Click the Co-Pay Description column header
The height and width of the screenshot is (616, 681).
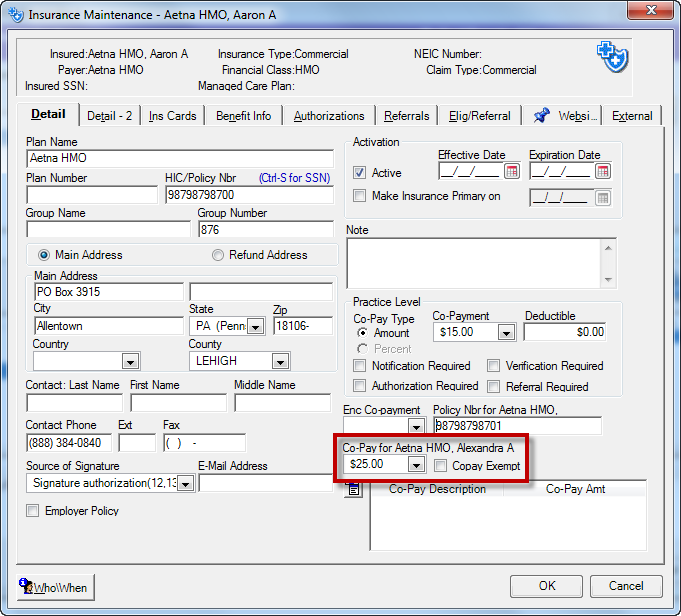point(437,489)
